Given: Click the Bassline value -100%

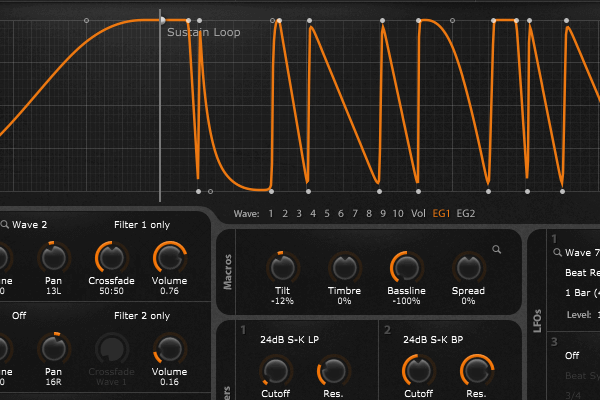Looking at the screenshot, I should pos(406,301).
